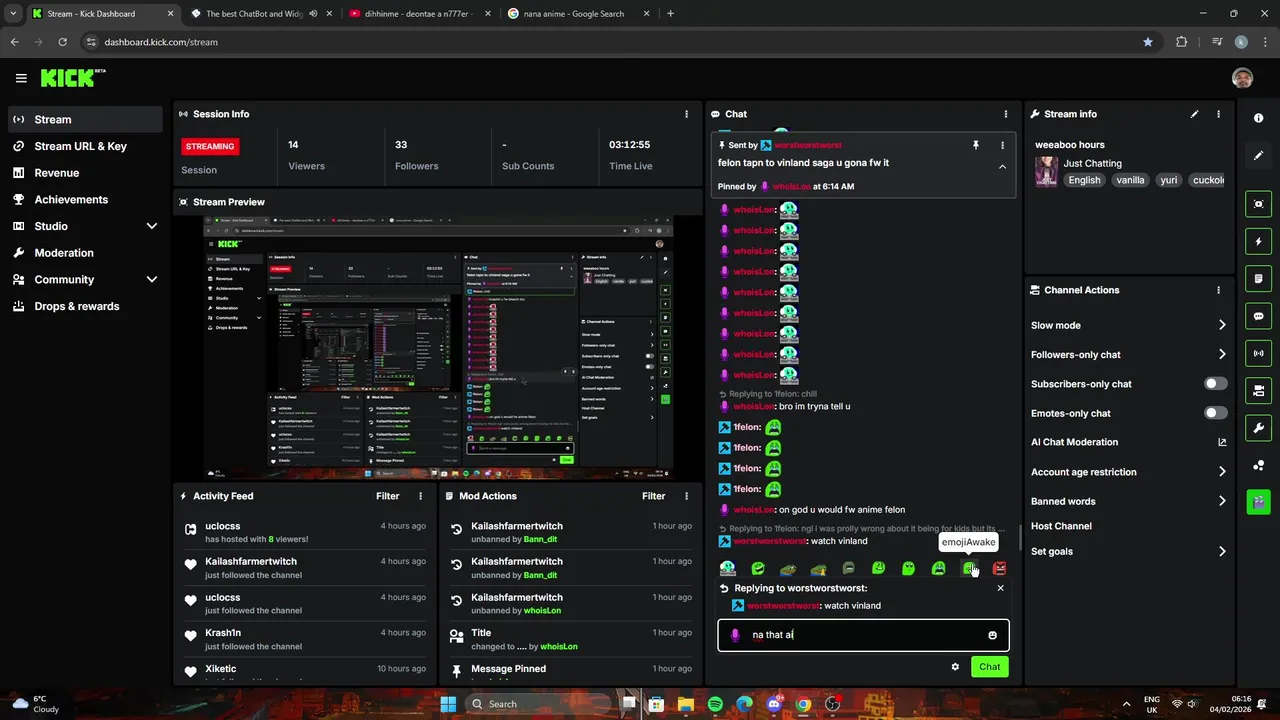Viewport: 1280px width, 720px height.
Task: Insert the emojiAwake emote
Action: [969, 569]
